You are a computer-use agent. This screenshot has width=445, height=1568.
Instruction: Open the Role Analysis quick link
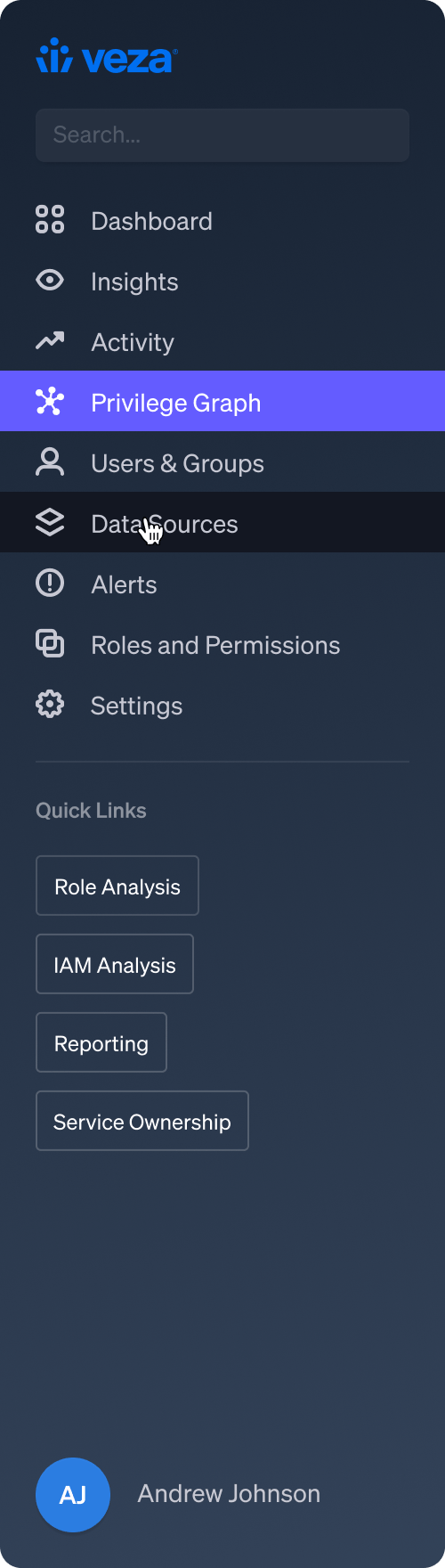(x=117, y=886)
